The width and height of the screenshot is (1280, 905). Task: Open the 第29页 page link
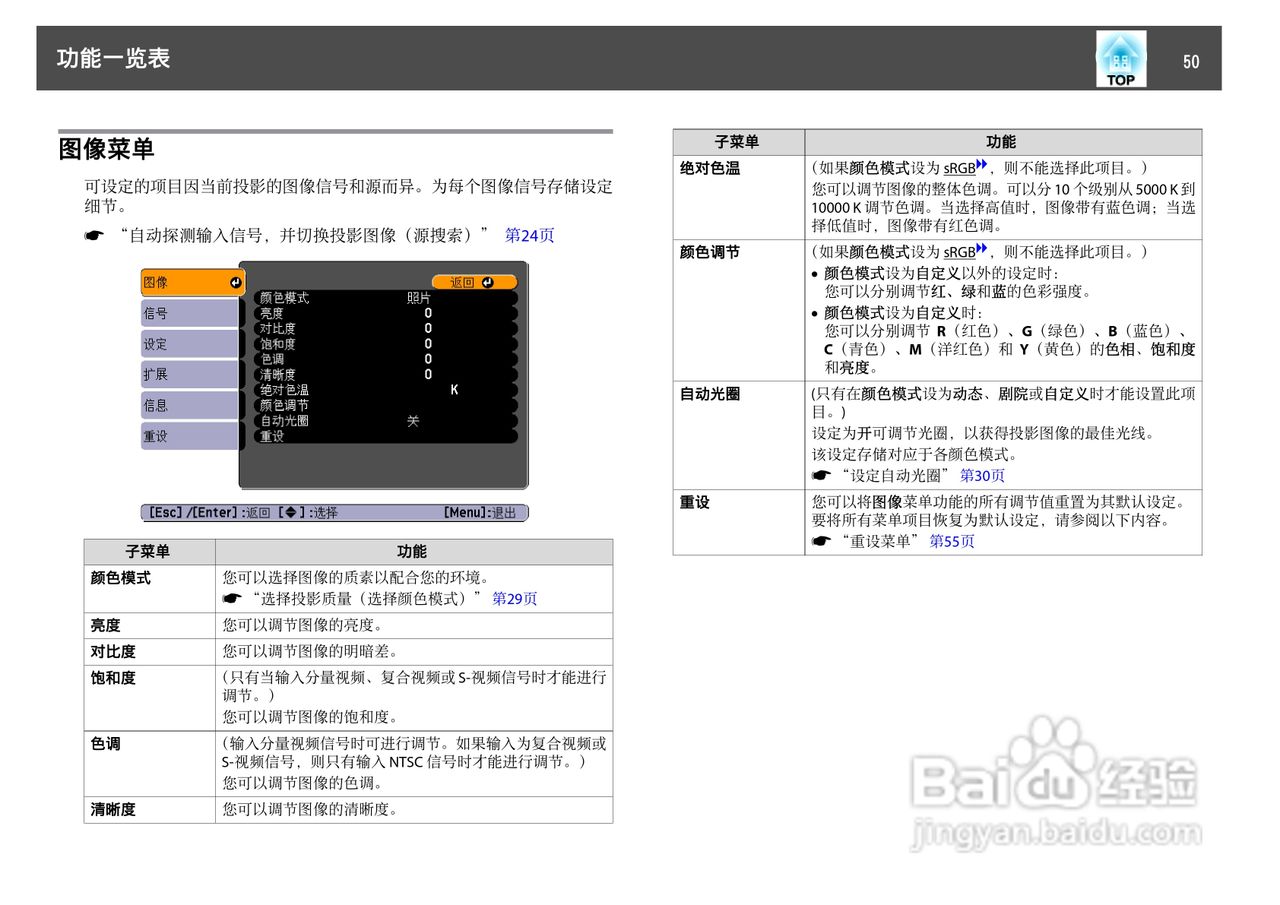click(514, 599)
